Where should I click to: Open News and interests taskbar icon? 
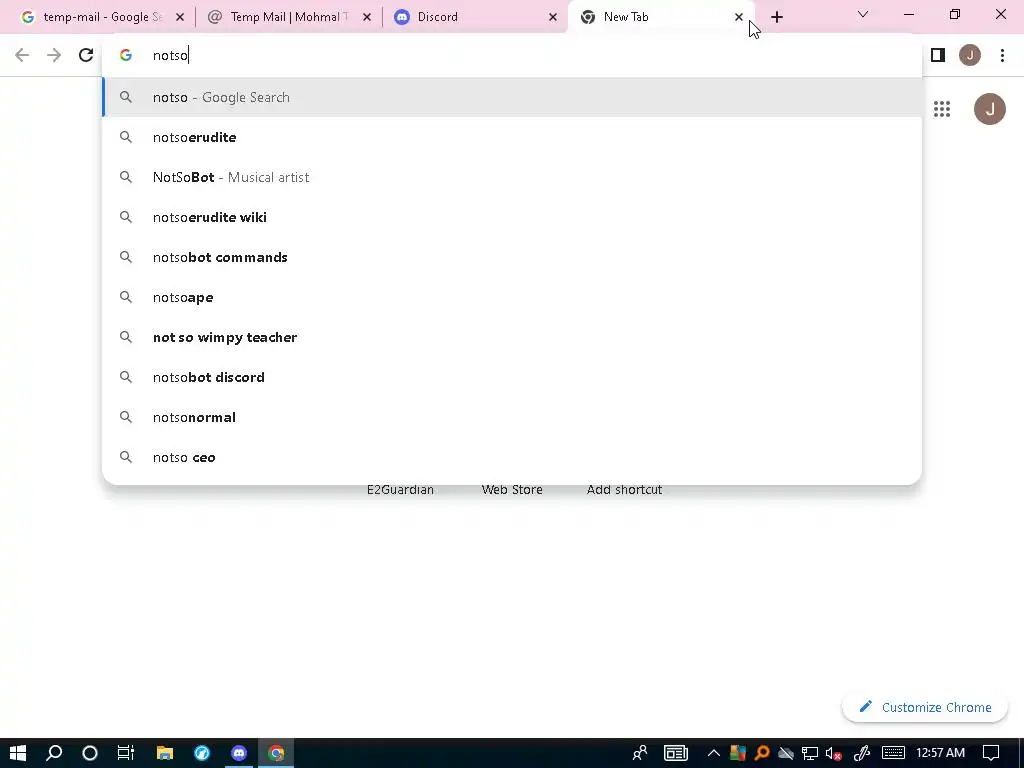tap(676, 753)
